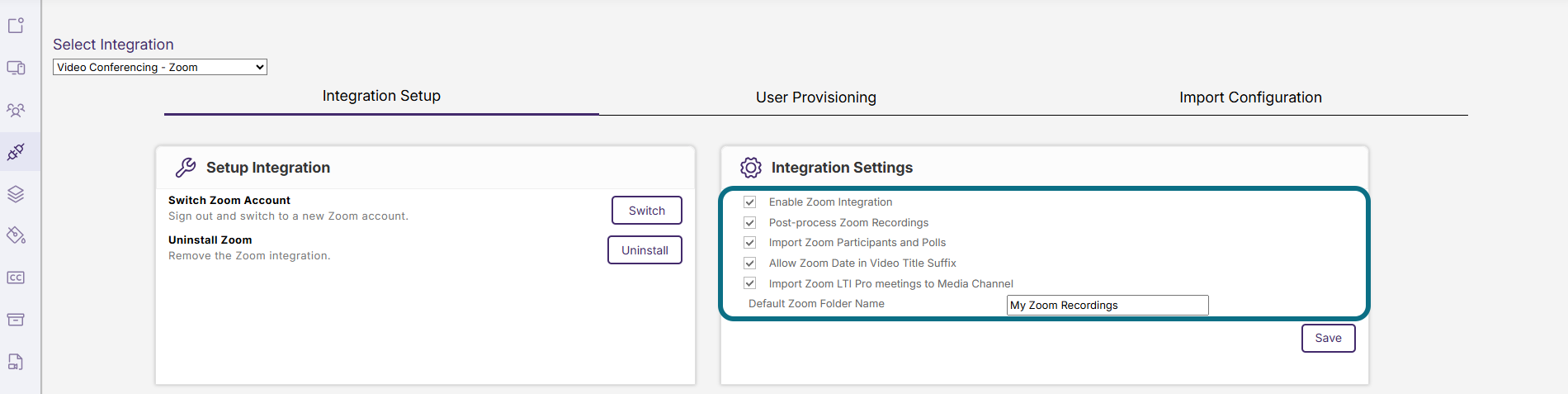Toggle Import Zoom Participants and Polls checkbox
The image size is (1568, 394).
click(750, 242)
